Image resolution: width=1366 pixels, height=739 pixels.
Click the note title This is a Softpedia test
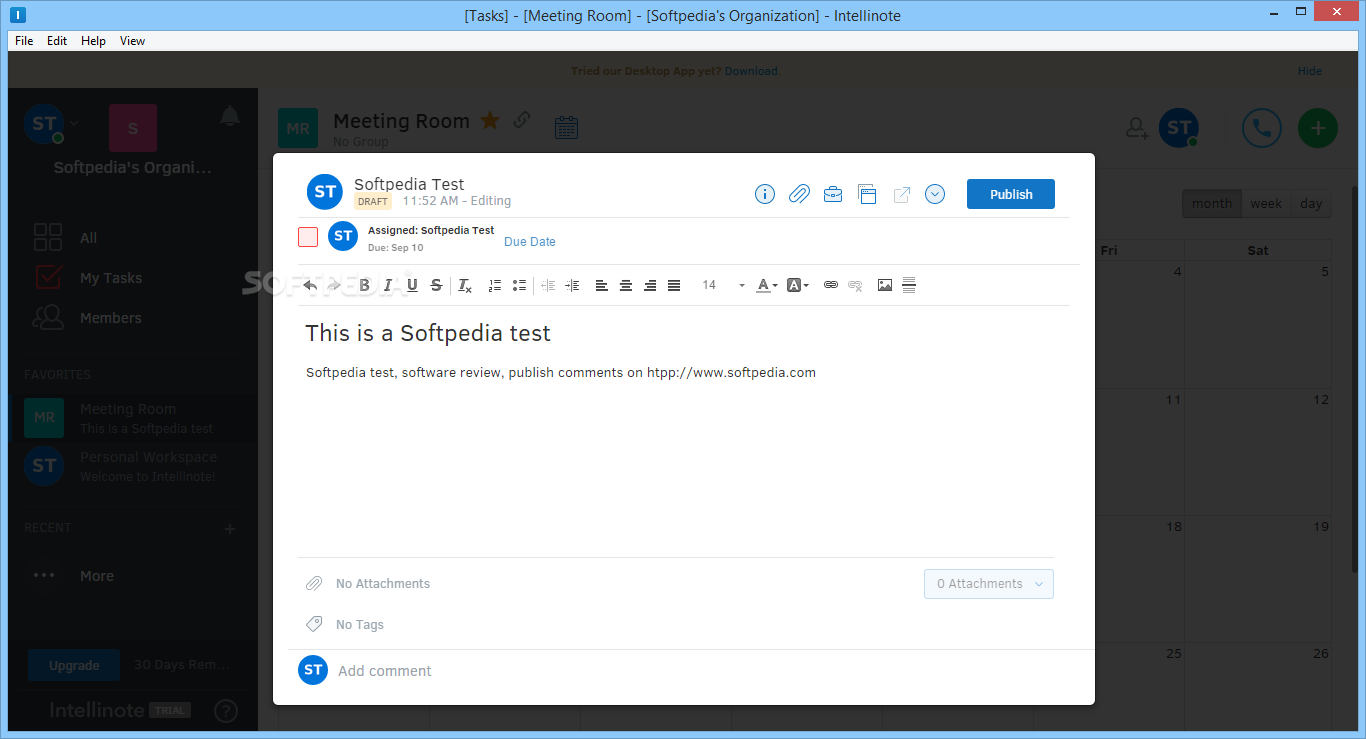point(428,333)
